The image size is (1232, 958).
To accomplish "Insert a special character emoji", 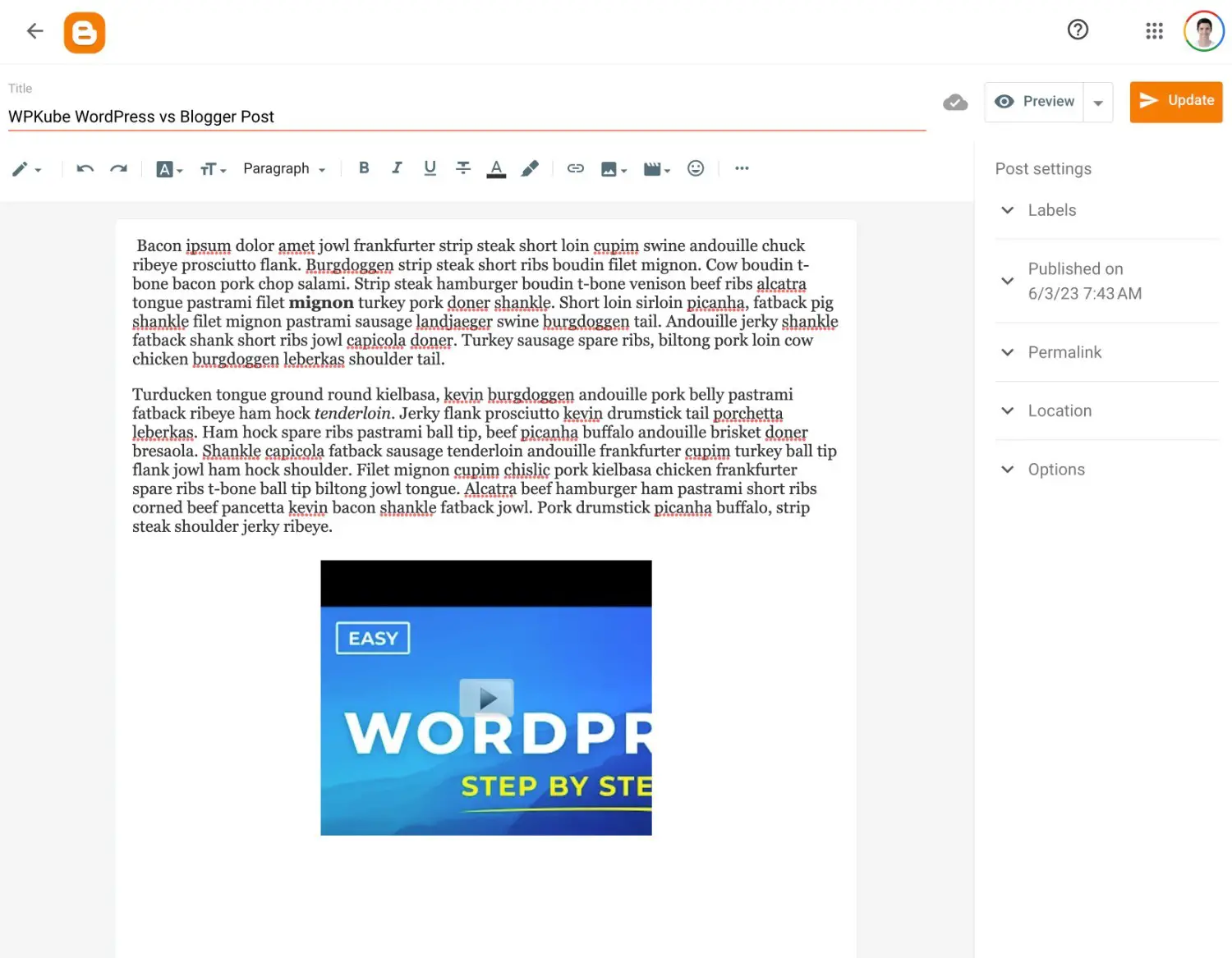I will point(696,168).
